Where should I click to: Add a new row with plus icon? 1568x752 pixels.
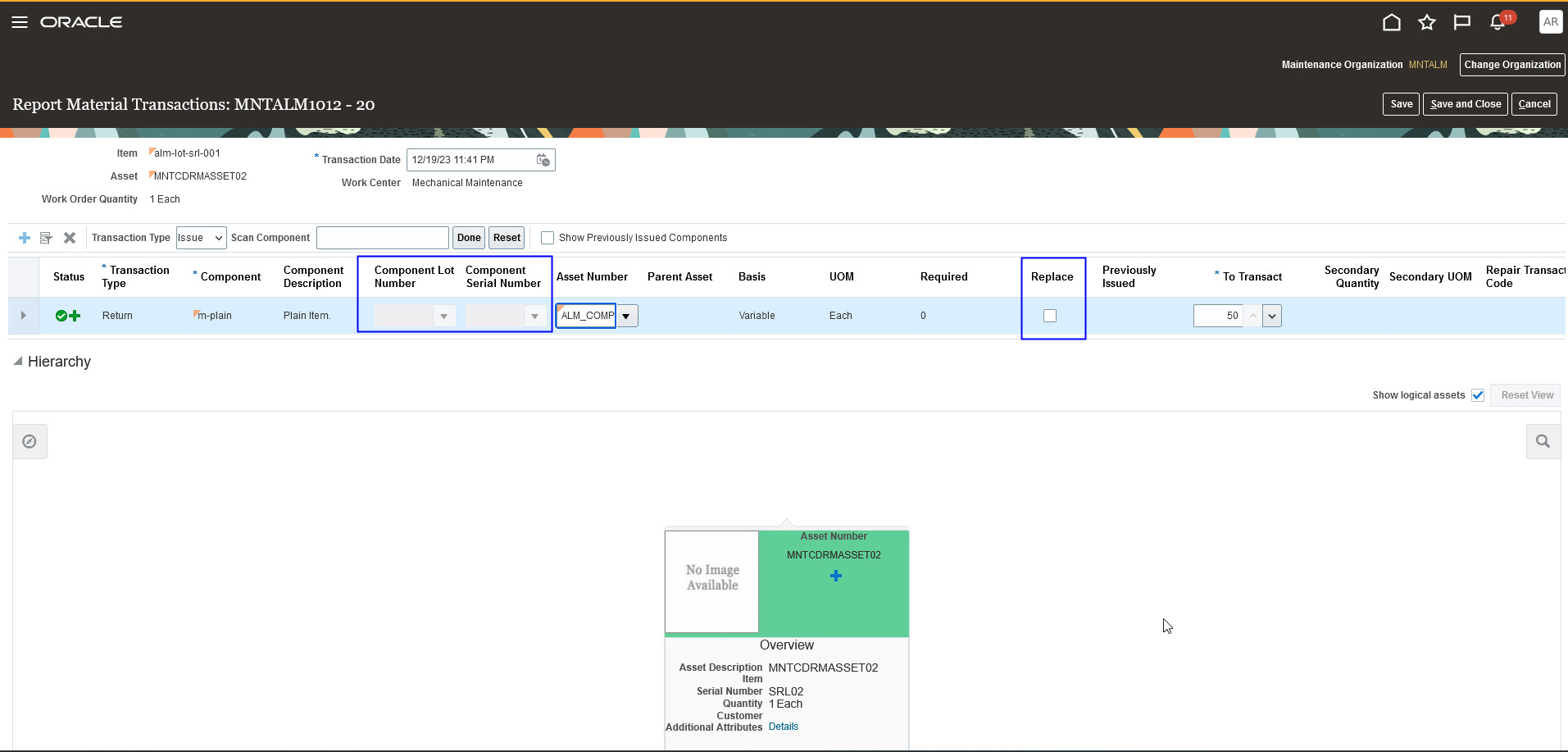point(25,238)
